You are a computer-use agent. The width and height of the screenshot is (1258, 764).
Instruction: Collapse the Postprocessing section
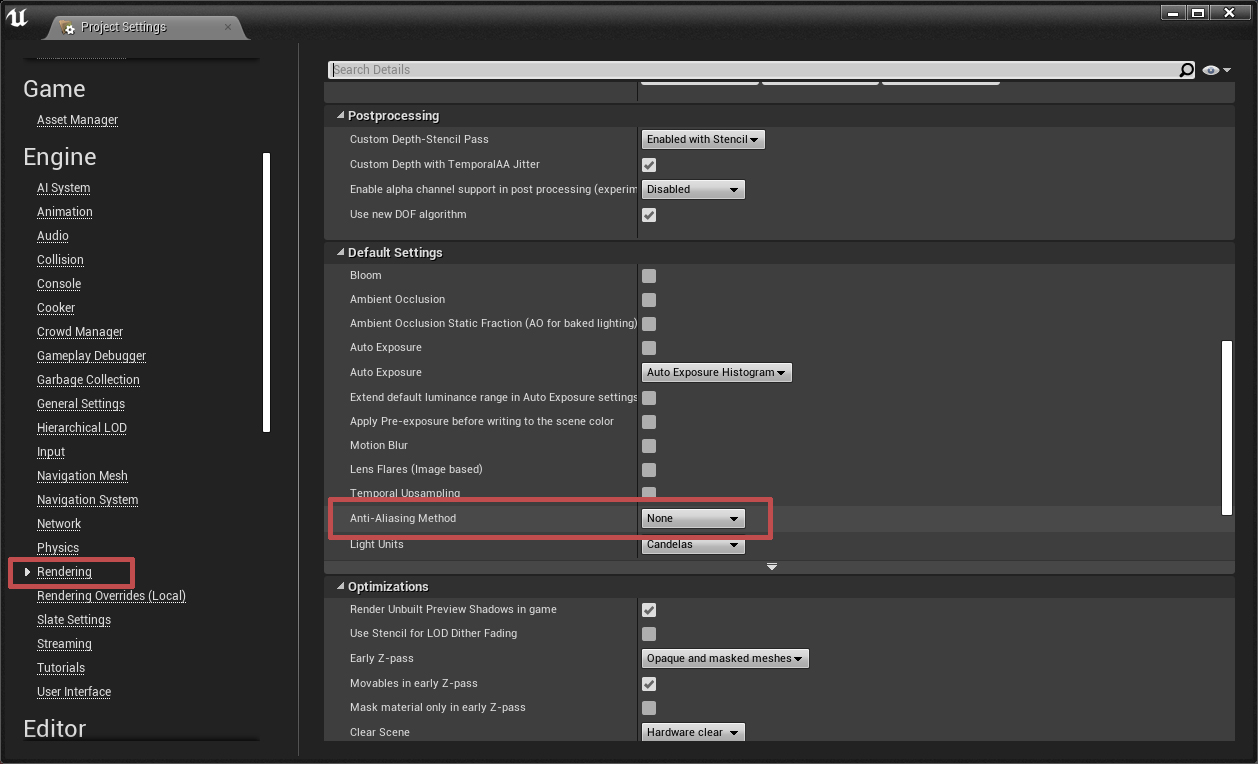[x=341, y=116]
